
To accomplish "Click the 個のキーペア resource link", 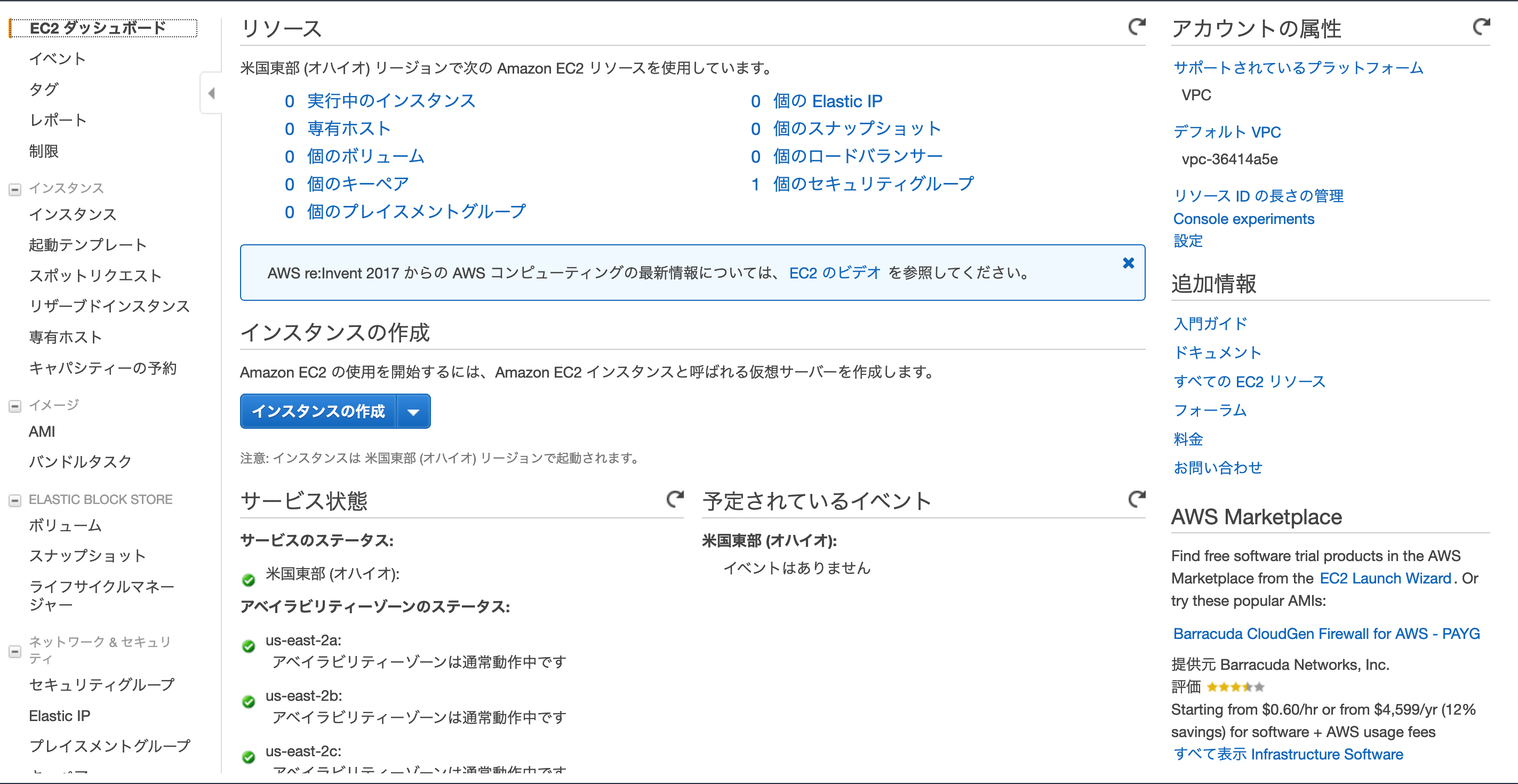I will pos(358,184).
